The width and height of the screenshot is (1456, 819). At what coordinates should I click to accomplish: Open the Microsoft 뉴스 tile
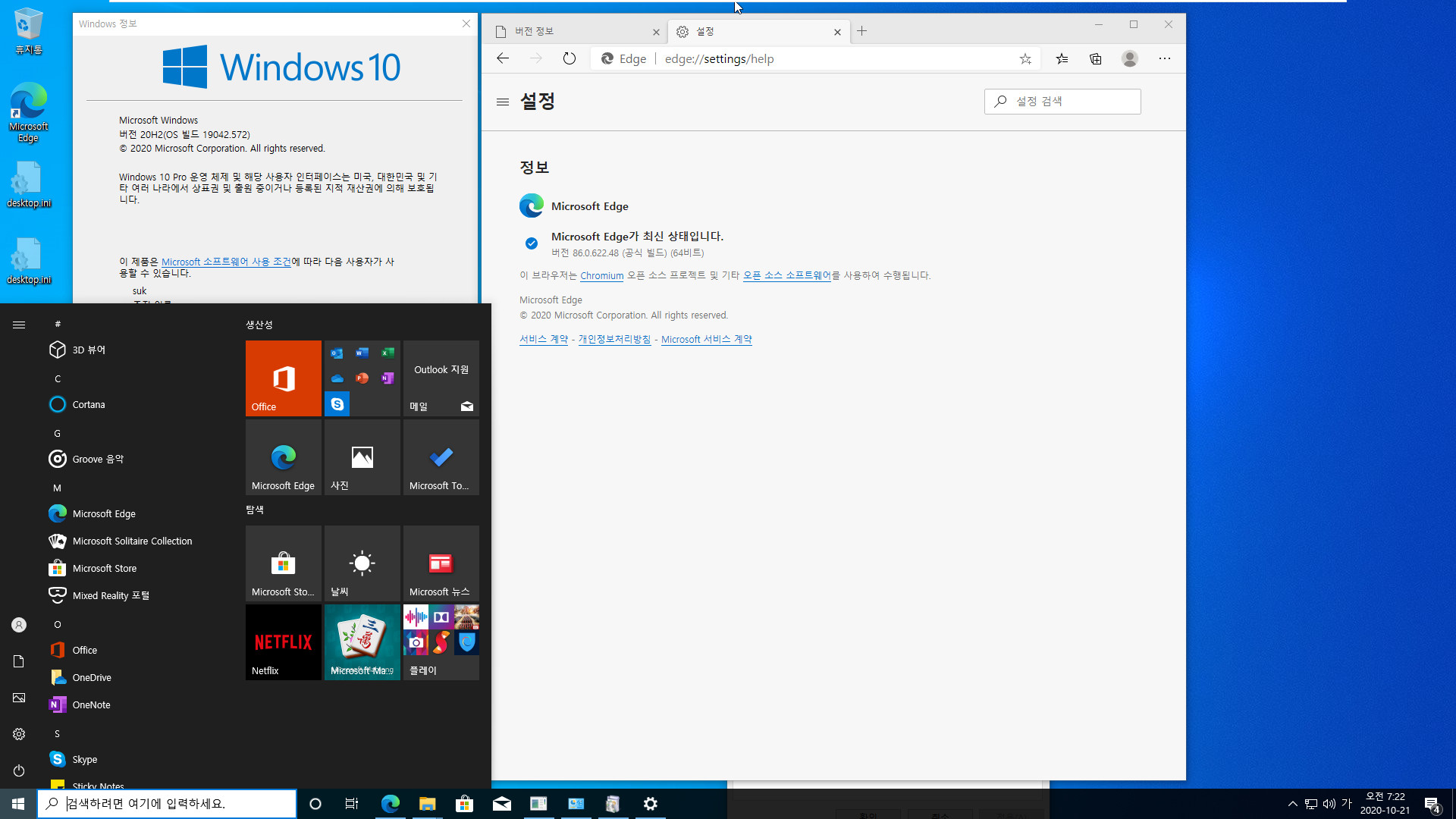click(441, 563)
